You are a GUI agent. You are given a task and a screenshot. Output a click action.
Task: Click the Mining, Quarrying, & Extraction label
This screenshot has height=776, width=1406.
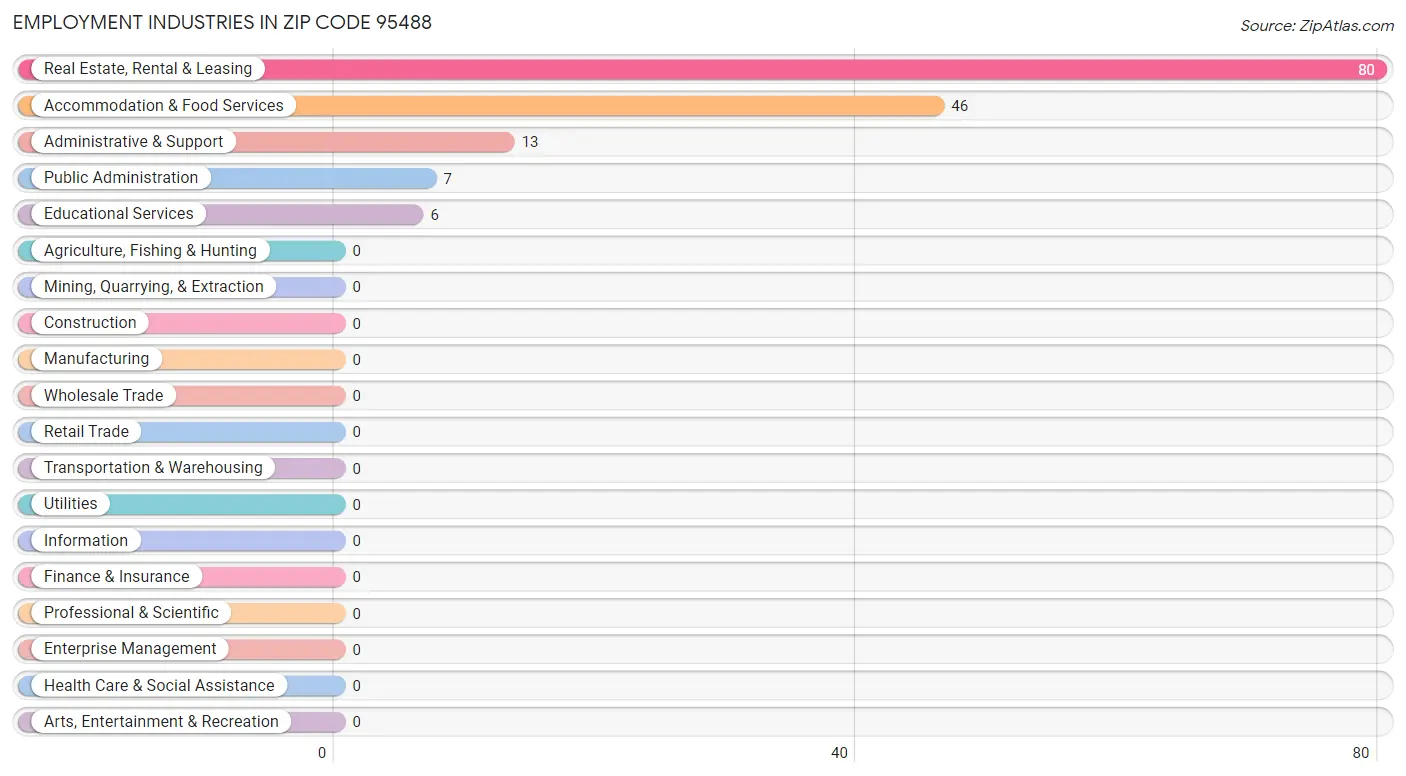(154, 286)
